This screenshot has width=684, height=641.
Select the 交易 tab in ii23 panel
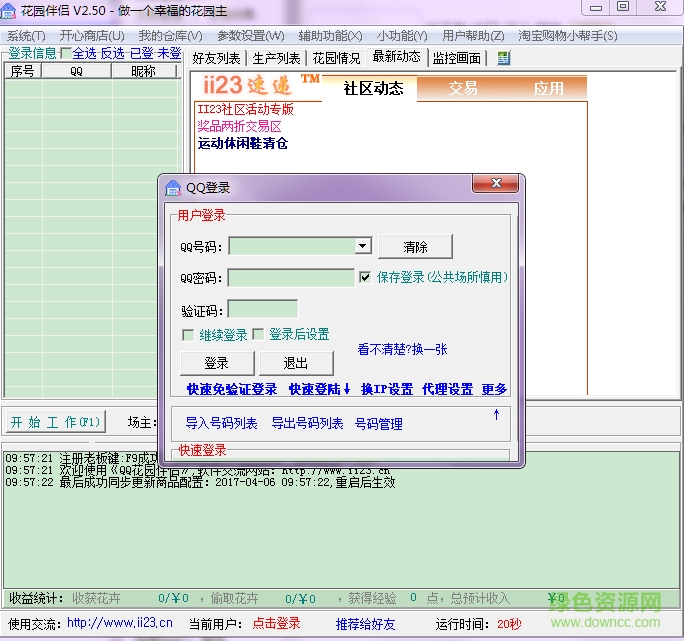point(462,88)
